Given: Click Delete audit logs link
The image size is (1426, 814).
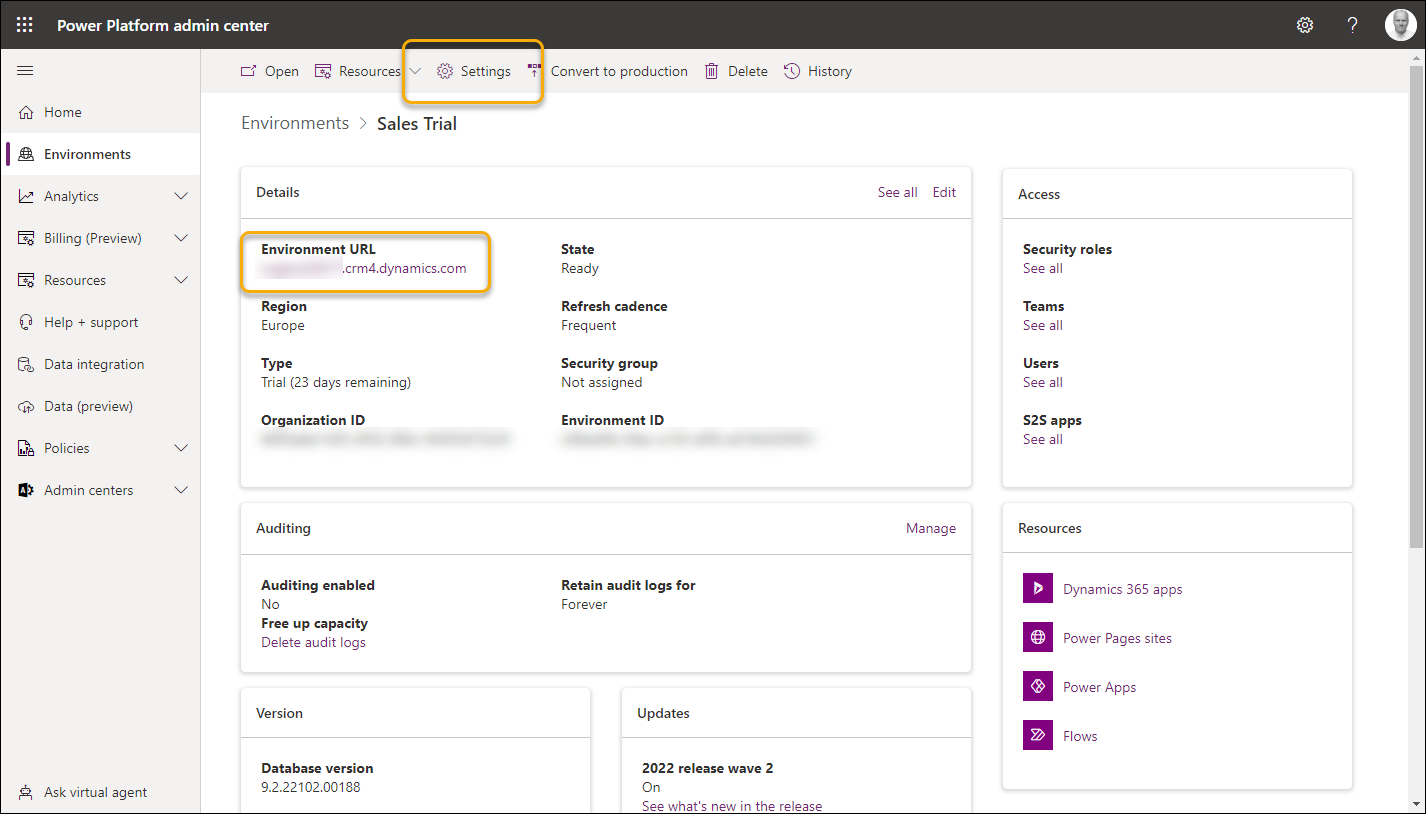Looking at the screenshot, I should 313,642.
